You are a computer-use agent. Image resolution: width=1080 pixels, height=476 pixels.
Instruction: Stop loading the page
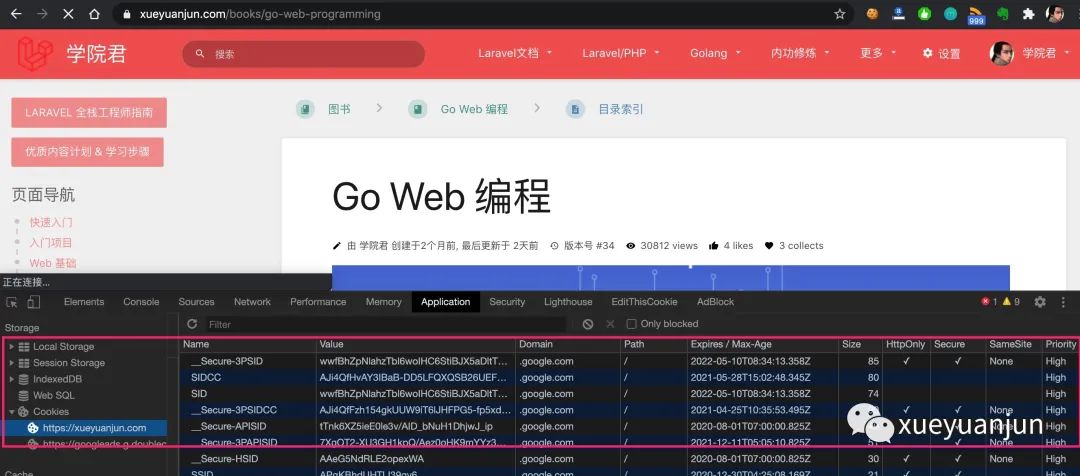coord(68,14)
